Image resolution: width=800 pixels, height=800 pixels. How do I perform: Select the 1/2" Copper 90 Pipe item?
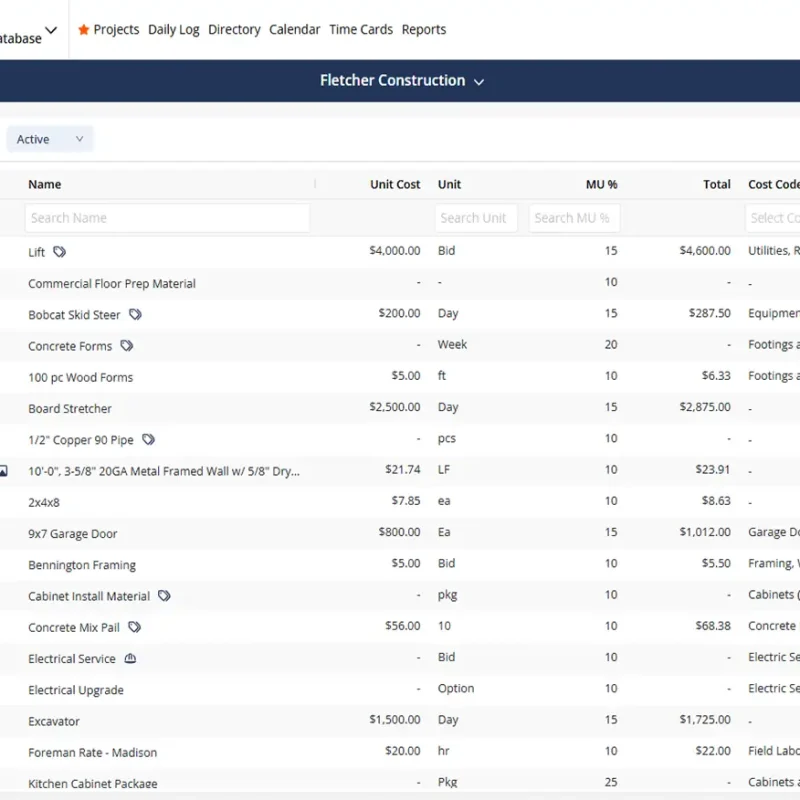tap(81, 440)
